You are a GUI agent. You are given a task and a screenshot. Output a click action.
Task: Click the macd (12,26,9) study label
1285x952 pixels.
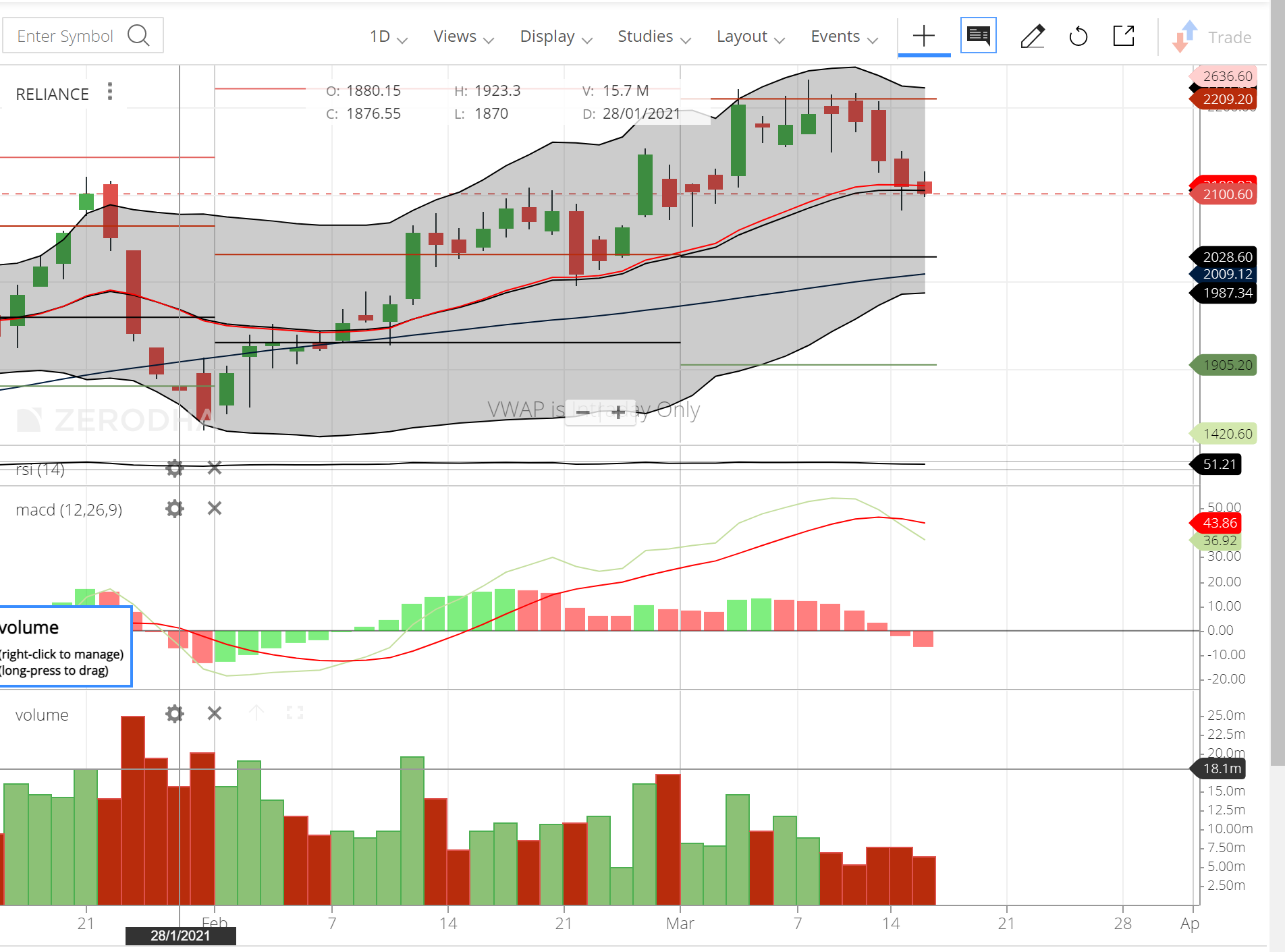point(69,510)
